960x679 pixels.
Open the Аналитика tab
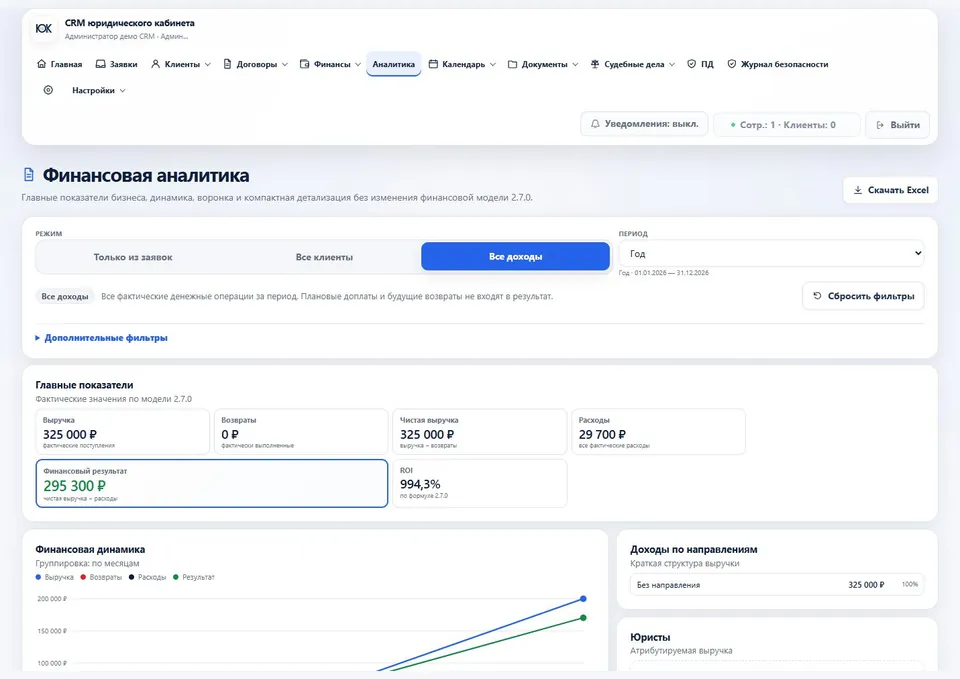(394, 64)
